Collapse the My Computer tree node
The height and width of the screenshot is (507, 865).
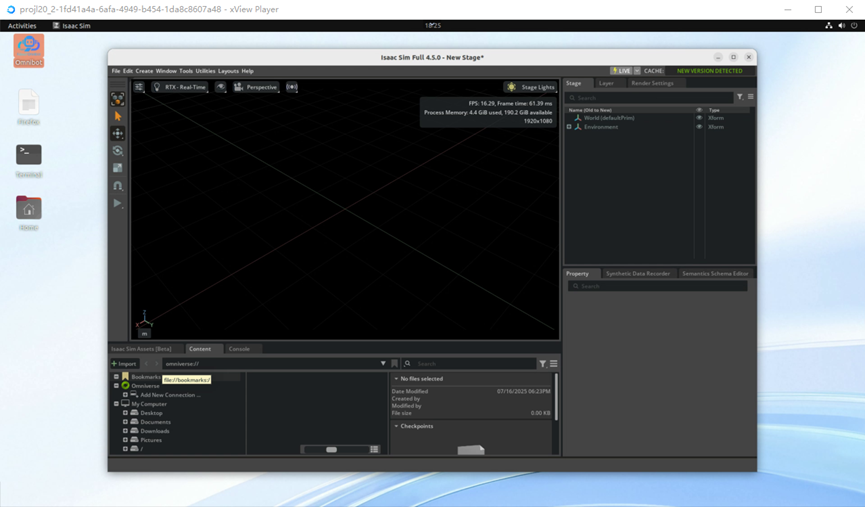pyautogui.click(x=116, y=404)
